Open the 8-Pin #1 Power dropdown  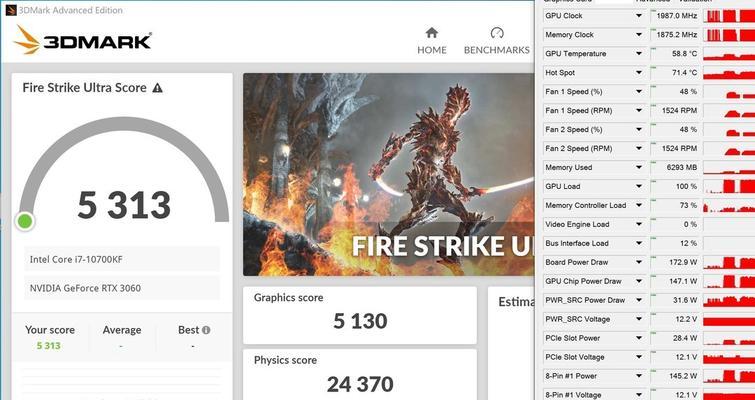pos(639,376)
